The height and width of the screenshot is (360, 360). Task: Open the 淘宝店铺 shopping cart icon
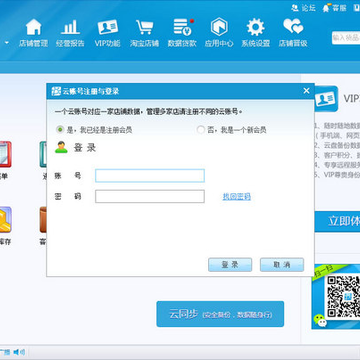(144, 33)
